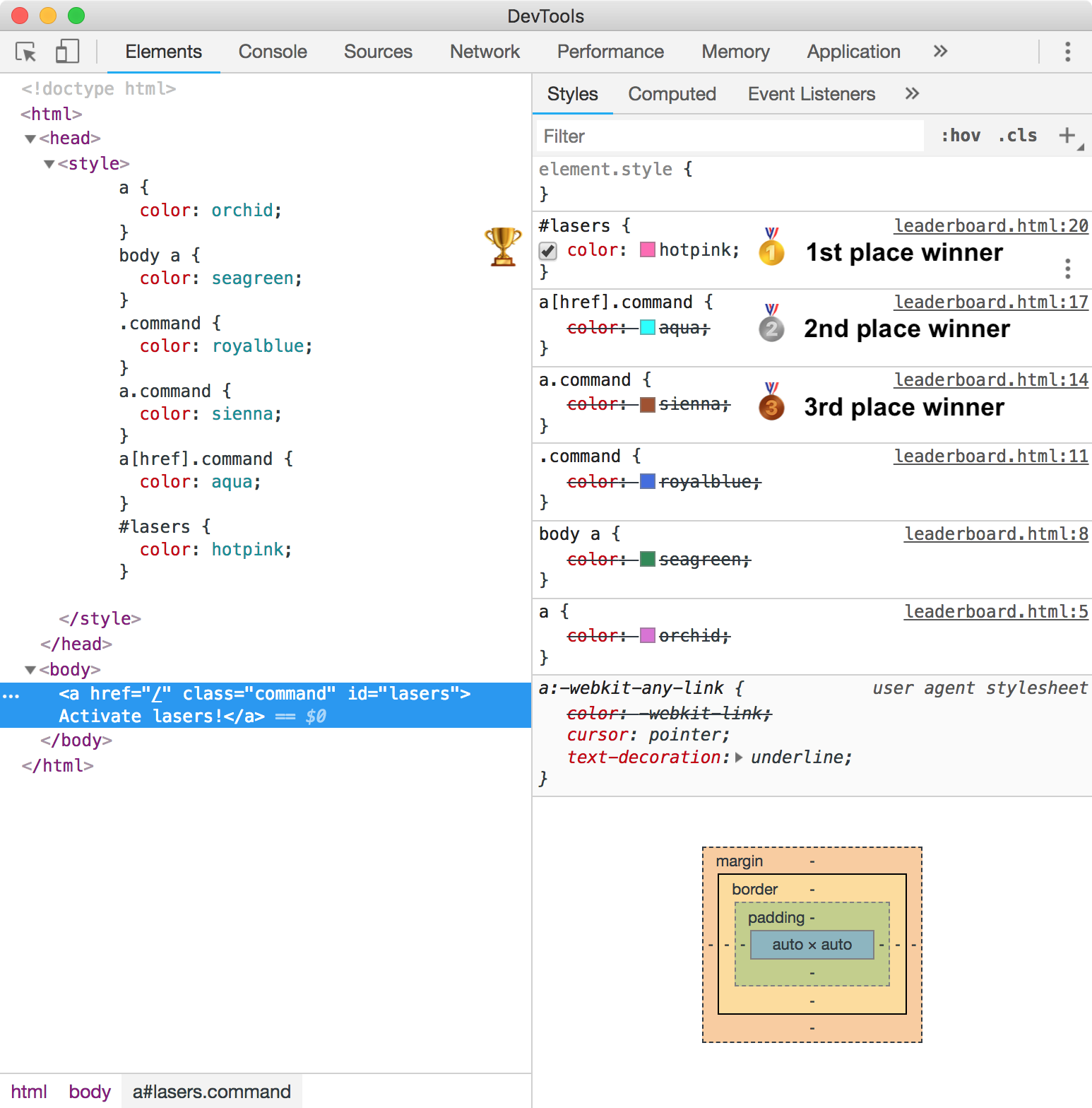This screenshot has width=1092, height=1108.
Task: Show more Styles sidebar tabs chevron
Action: (x=912, y=94)
